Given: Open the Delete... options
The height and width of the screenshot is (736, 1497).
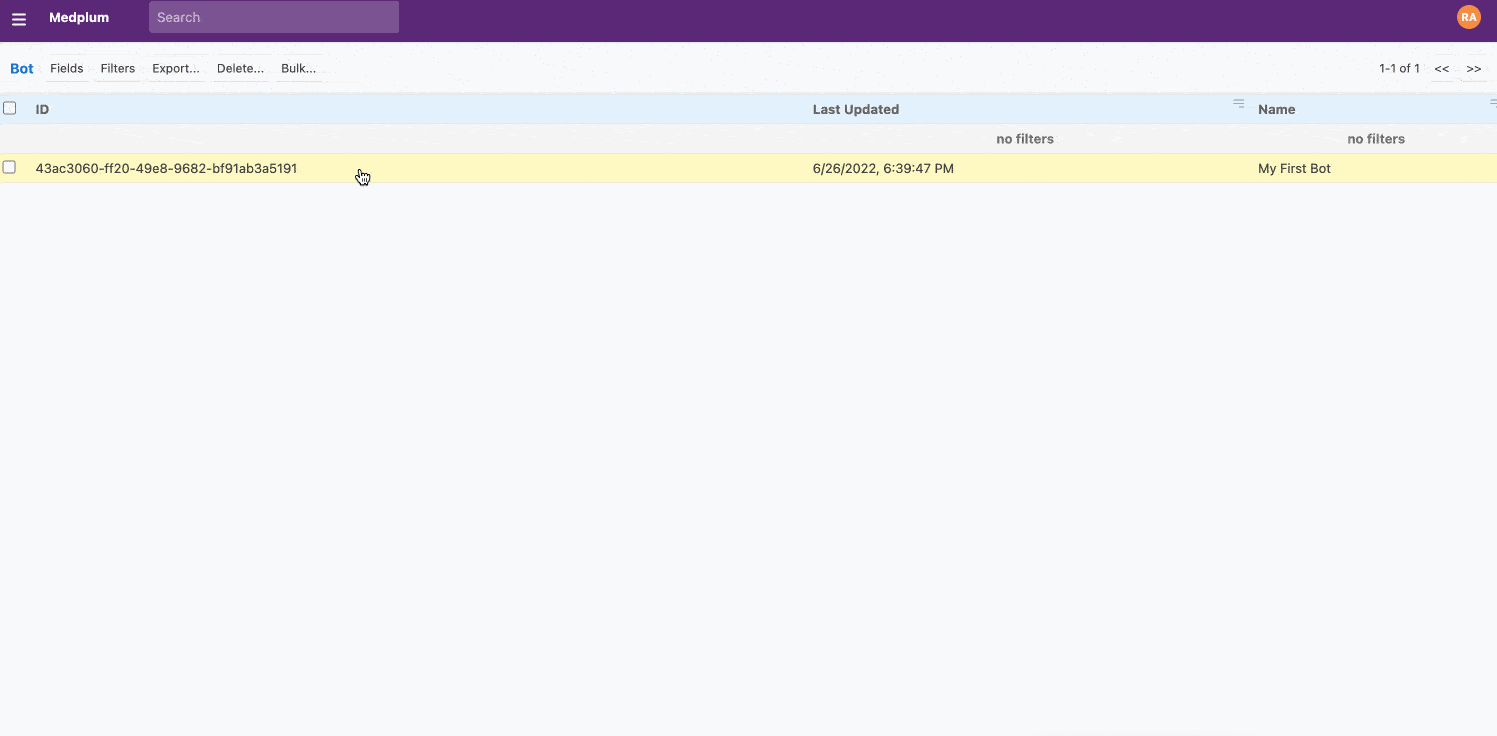Looking at the screenshot, I should [240, 68].
